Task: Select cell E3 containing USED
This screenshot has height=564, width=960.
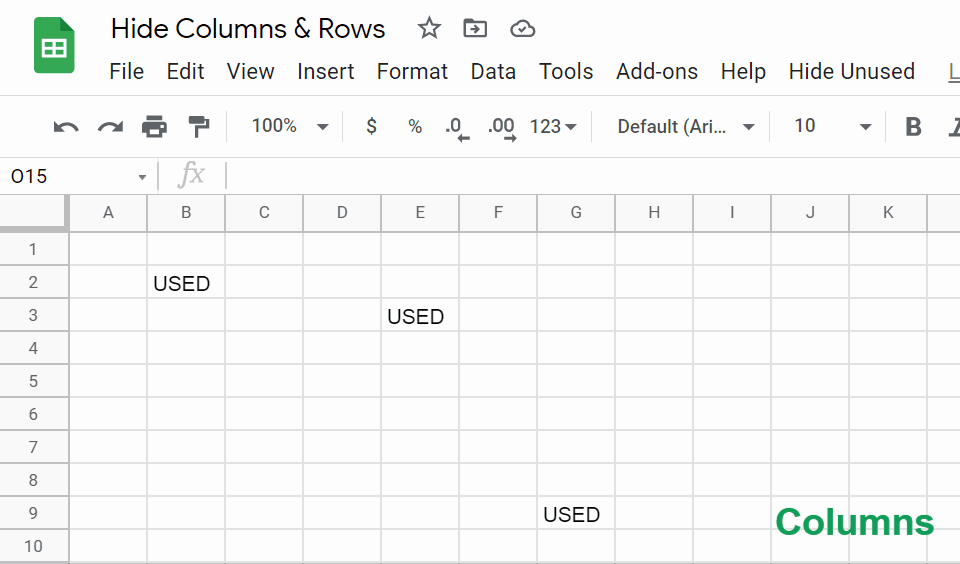Action: [x=420, y=315]
